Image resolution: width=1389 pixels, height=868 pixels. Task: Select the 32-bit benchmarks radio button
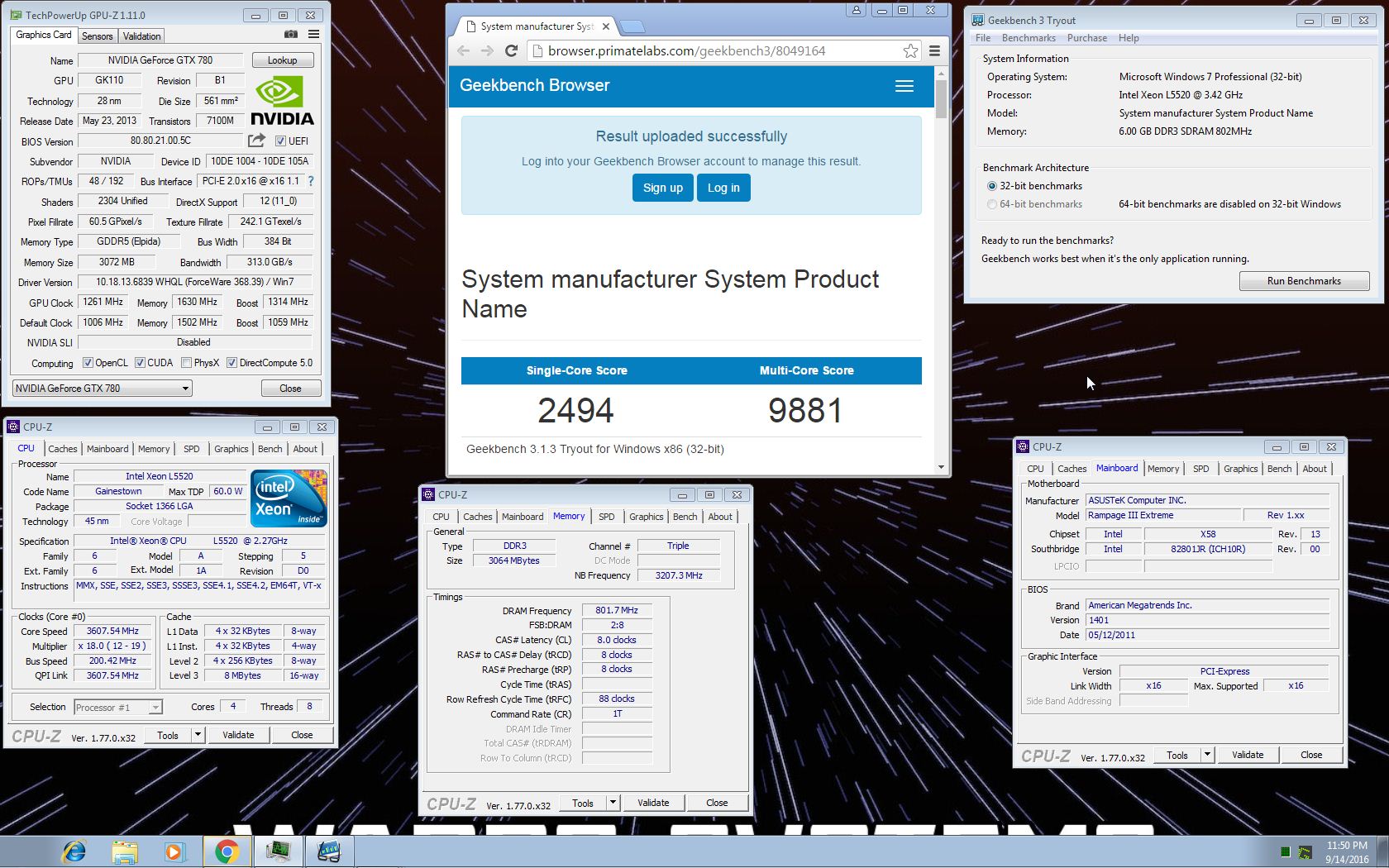pyautogui.click(x=992, y=186)
